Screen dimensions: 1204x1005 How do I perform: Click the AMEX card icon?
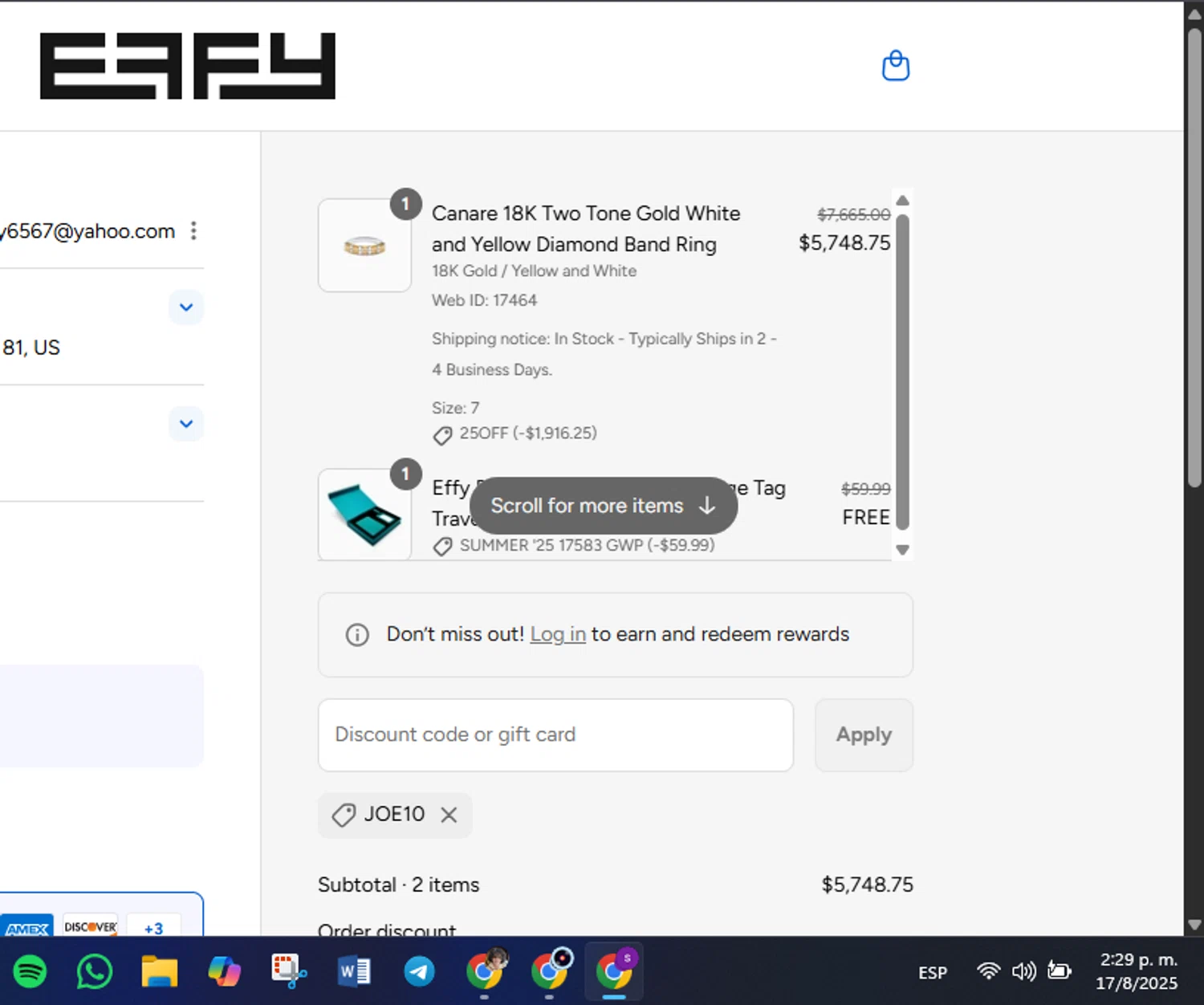(x=26, y=927)
